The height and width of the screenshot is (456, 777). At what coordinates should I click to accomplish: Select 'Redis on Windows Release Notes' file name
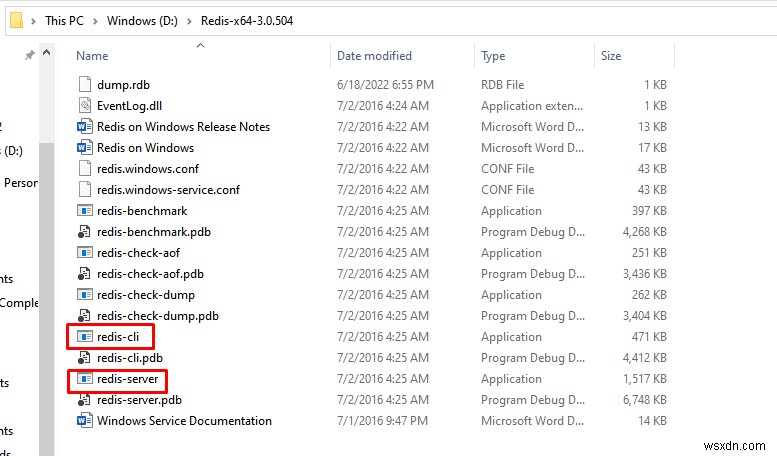point(183,127)
